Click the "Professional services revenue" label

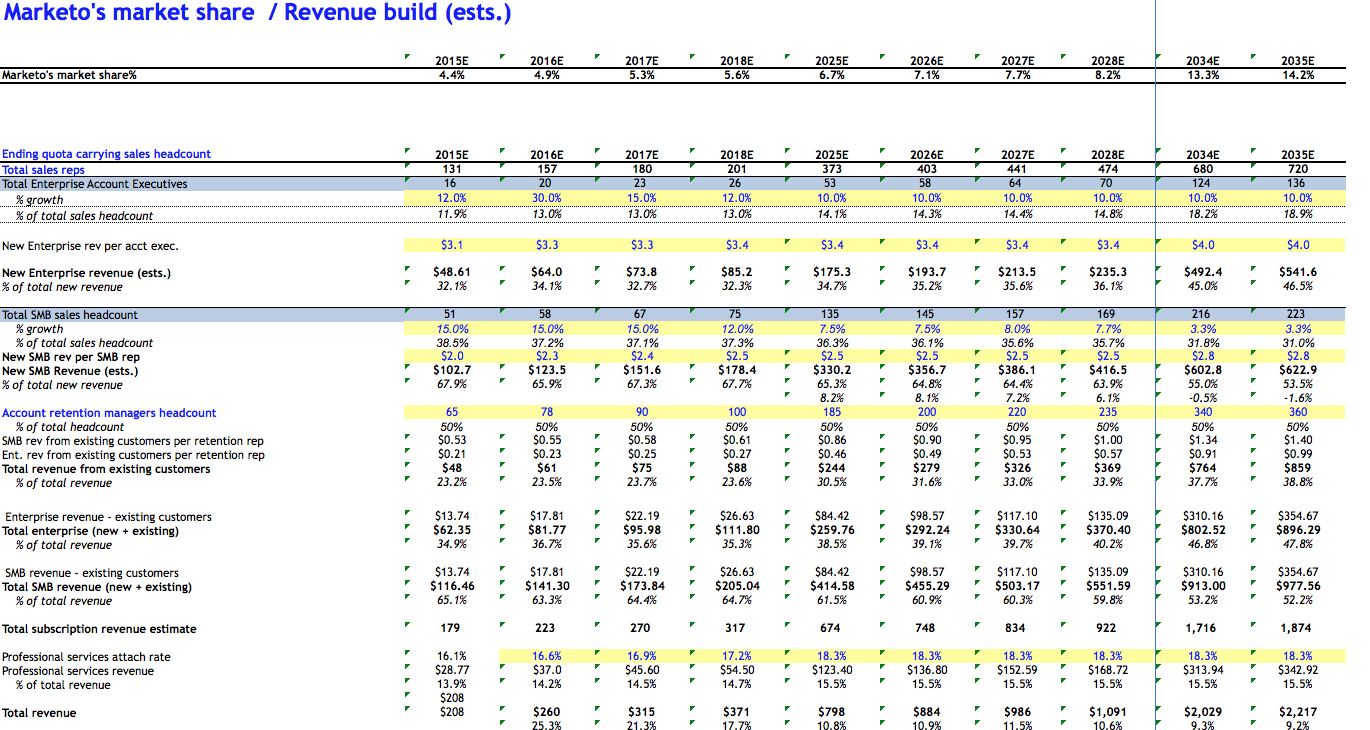click(x=78, y=671)
